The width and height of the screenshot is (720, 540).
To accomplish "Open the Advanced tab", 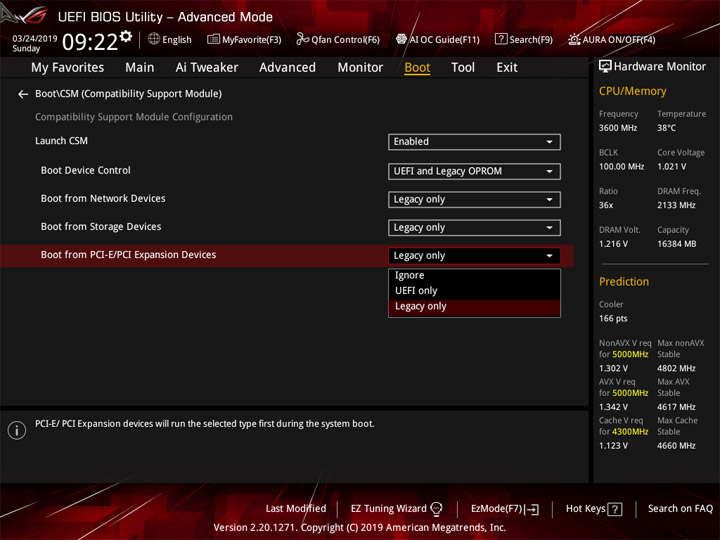I will point(287,68).
